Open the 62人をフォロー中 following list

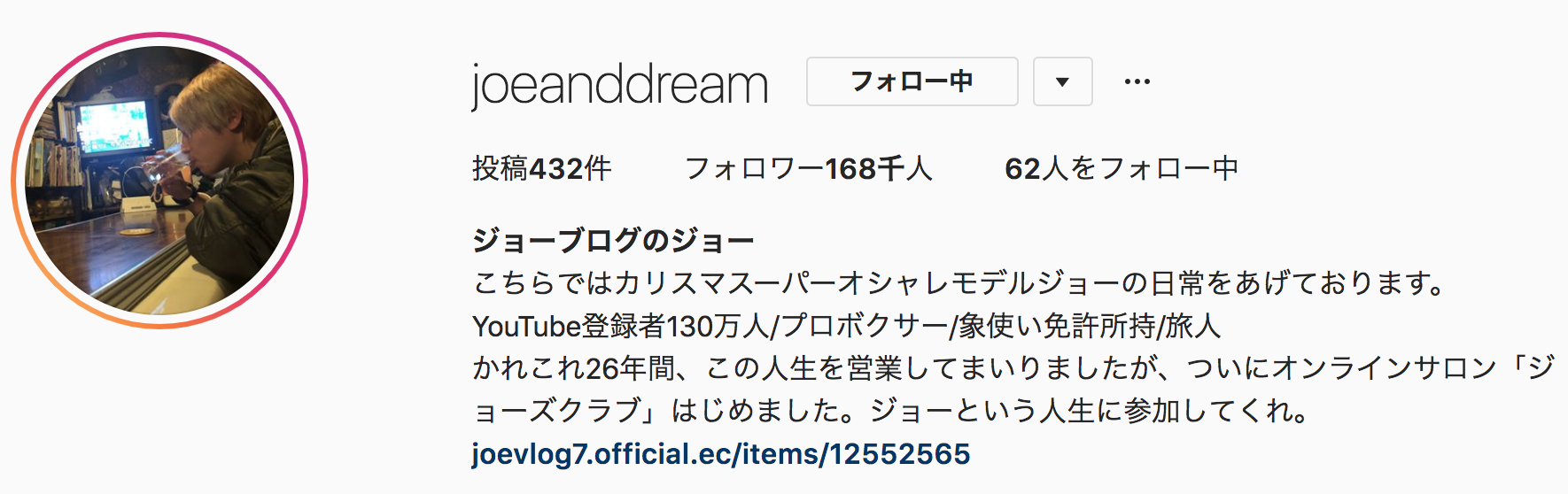pyautogui.click(x=1121, y=168)
